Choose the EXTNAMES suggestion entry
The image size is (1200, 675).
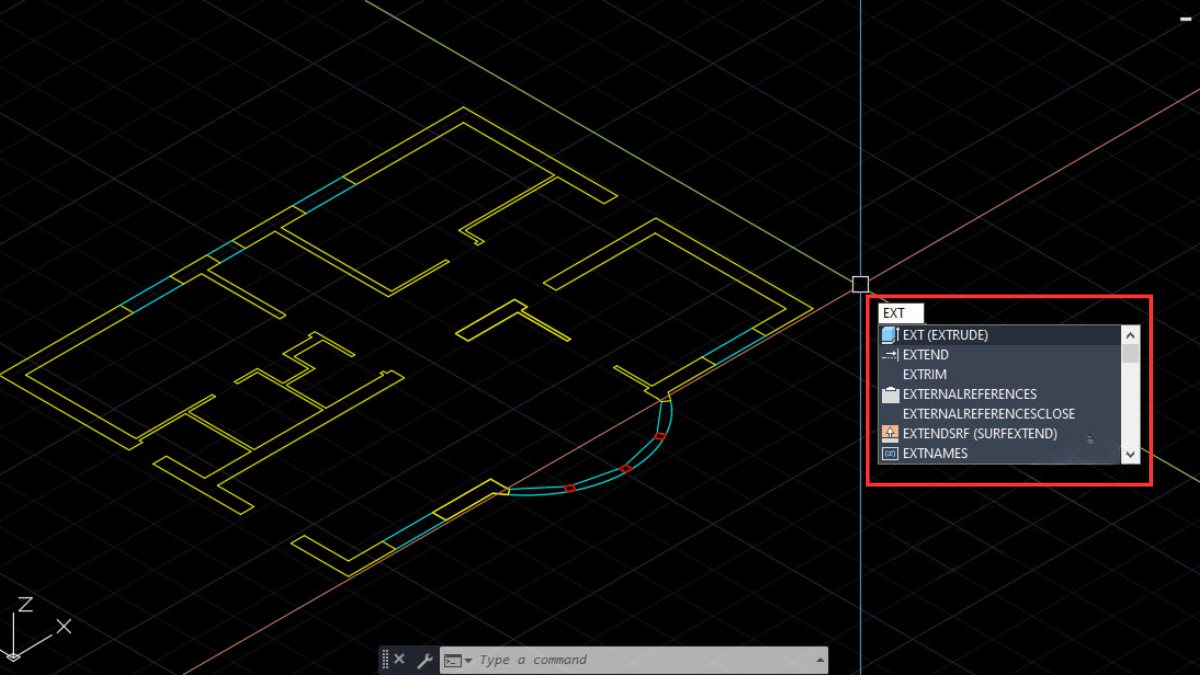pos(1000,454)
